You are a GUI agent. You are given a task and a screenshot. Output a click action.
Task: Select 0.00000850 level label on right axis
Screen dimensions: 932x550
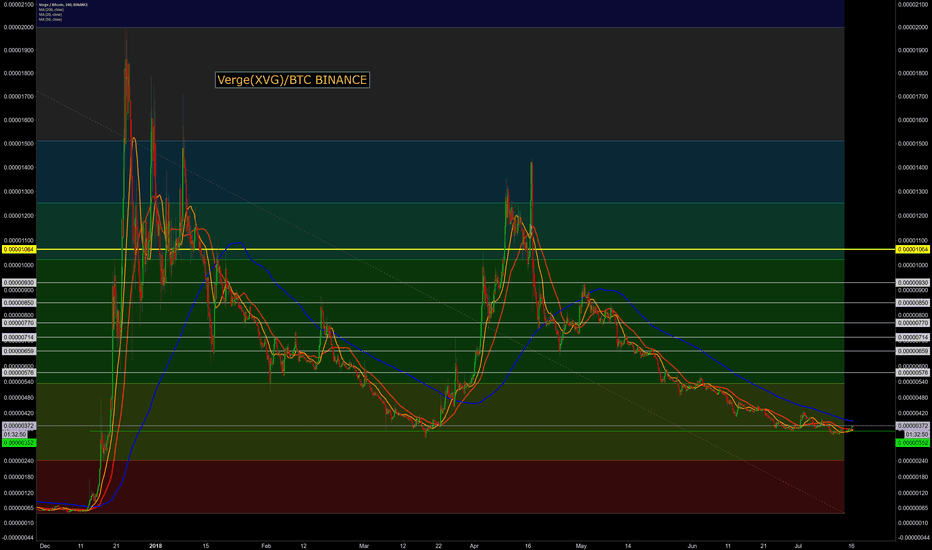pos(912,303)
